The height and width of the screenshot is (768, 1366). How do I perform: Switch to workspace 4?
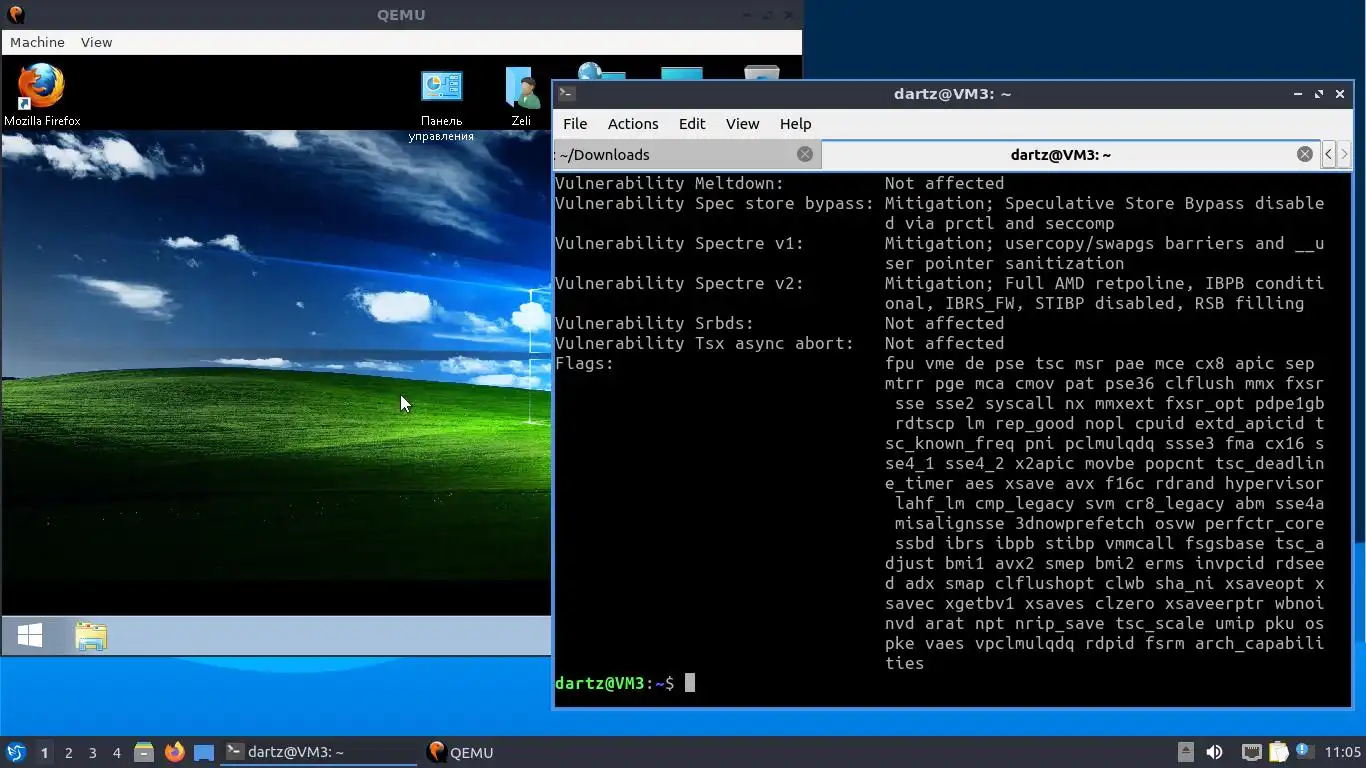117,752
